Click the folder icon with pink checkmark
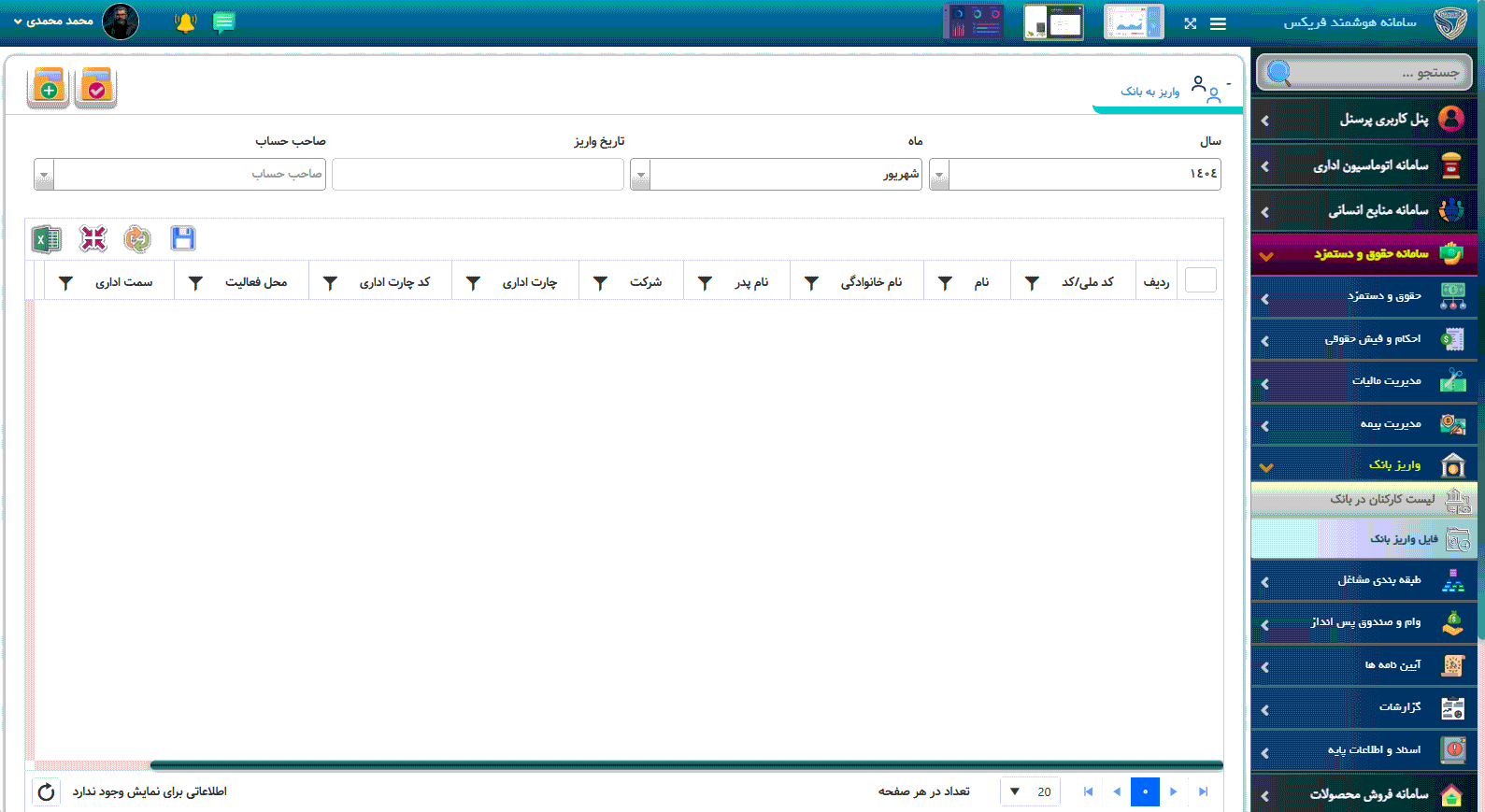 point(95,88)
